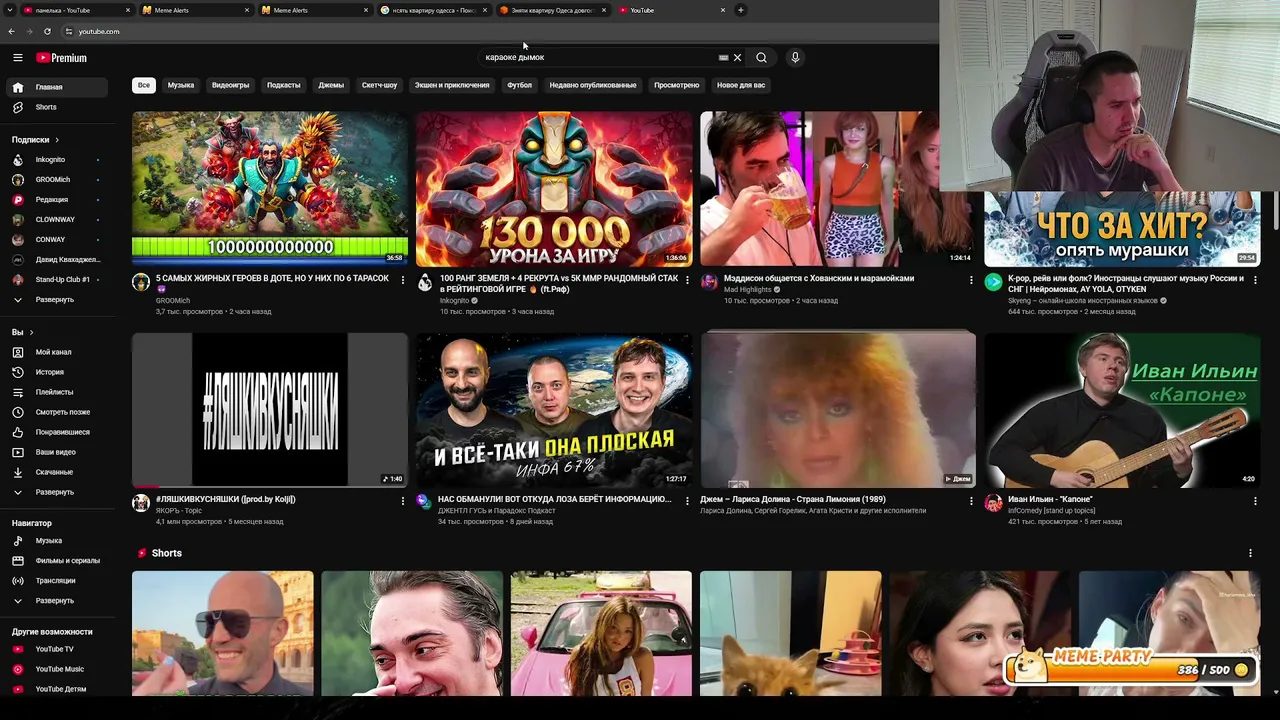The image size is (1280, 720).
Task: Open the #ЛЯШКИВКУСНЯШКИ video thumbnail
Action: (270, 410)
